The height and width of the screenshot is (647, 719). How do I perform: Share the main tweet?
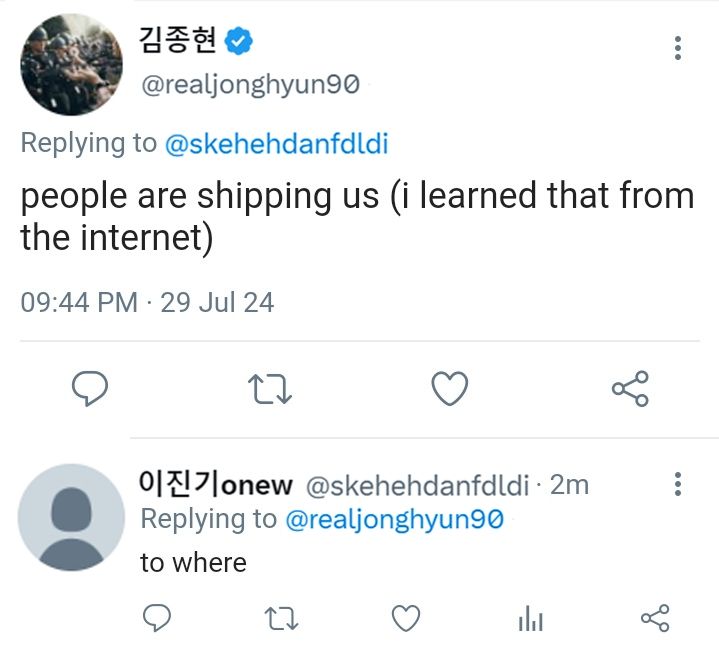[630, 388]
